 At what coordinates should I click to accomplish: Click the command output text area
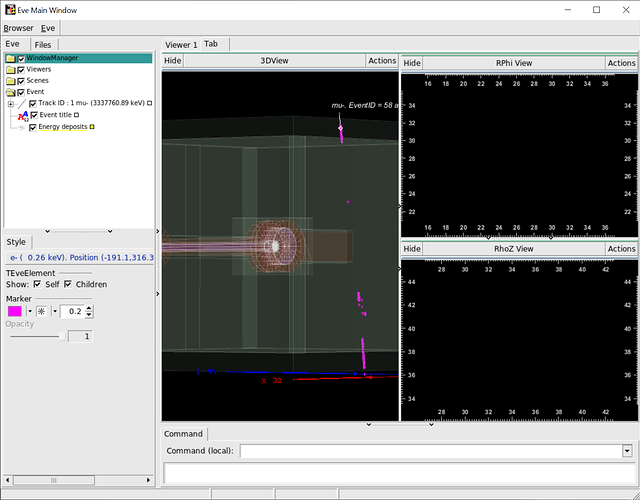pyautogui.click(x=400, y=473)
